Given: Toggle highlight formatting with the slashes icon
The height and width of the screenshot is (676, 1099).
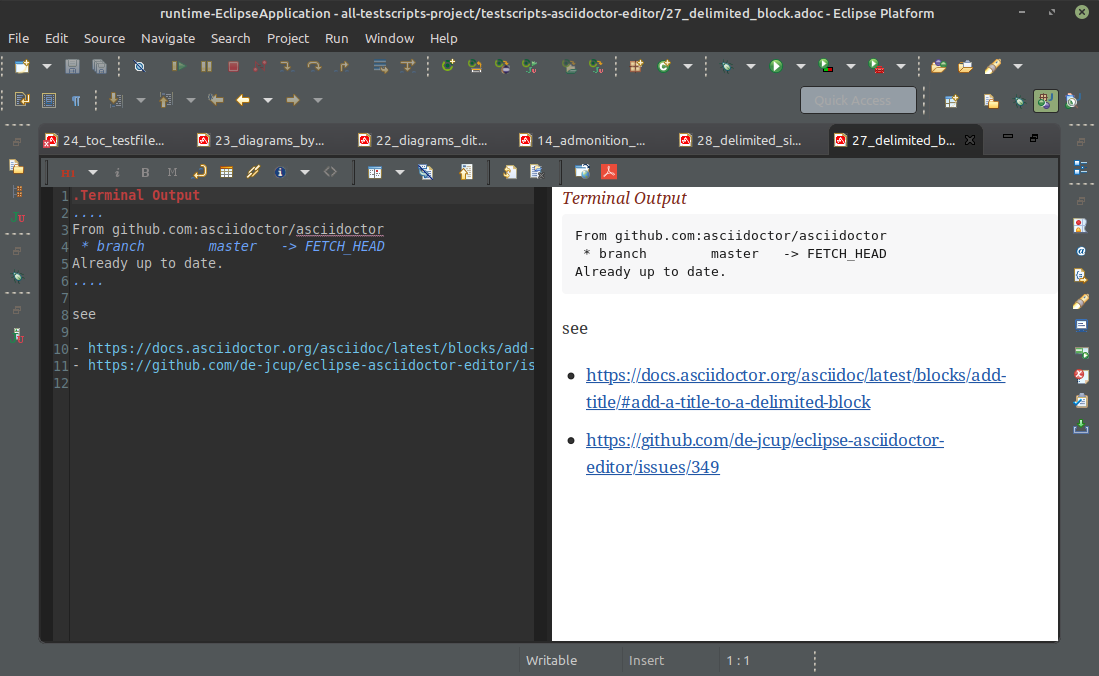Looking at the screenshot, I should click(x=252, y=172).
